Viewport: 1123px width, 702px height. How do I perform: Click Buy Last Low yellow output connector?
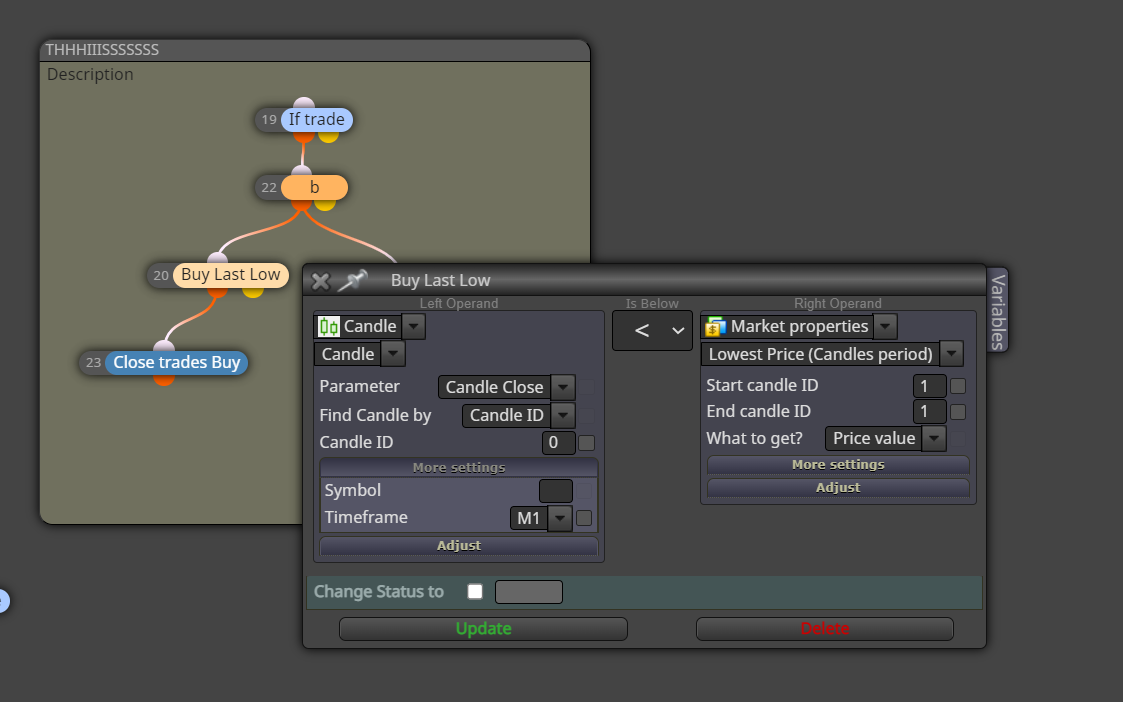point(253,292)
